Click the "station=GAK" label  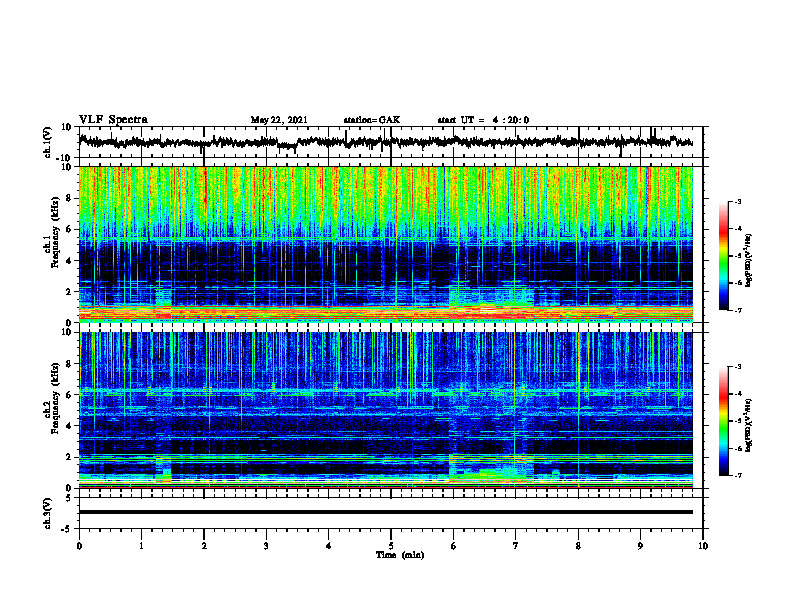(x=372, y=120)
